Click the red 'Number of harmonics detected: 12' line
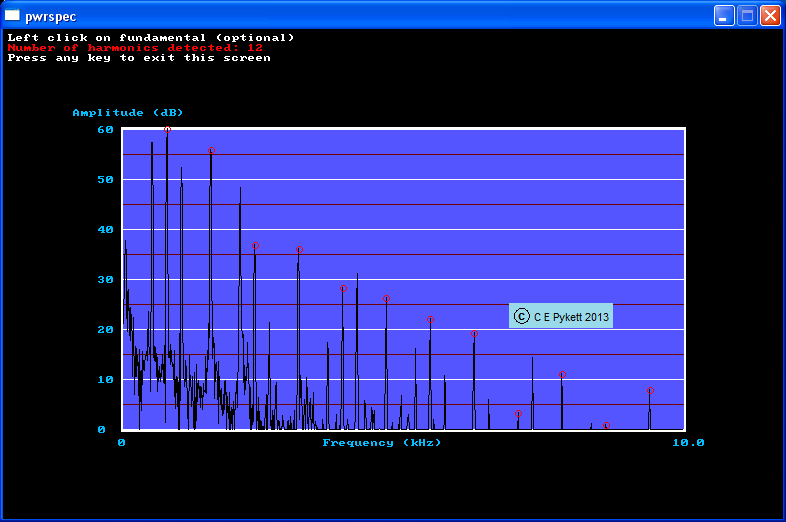The width and height of the screenshot is (786, 522). click(135, 48)
